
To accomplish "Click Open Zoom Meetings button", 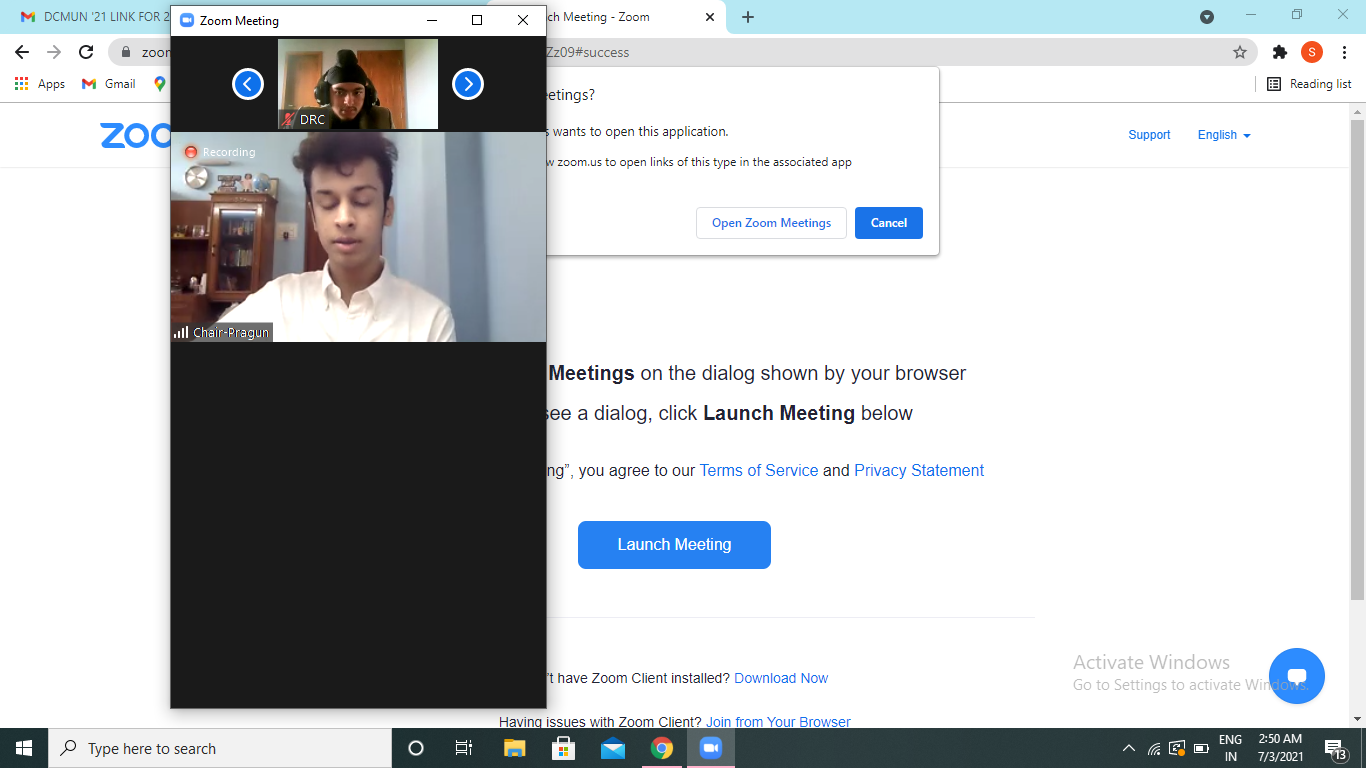I will (771, 223).
